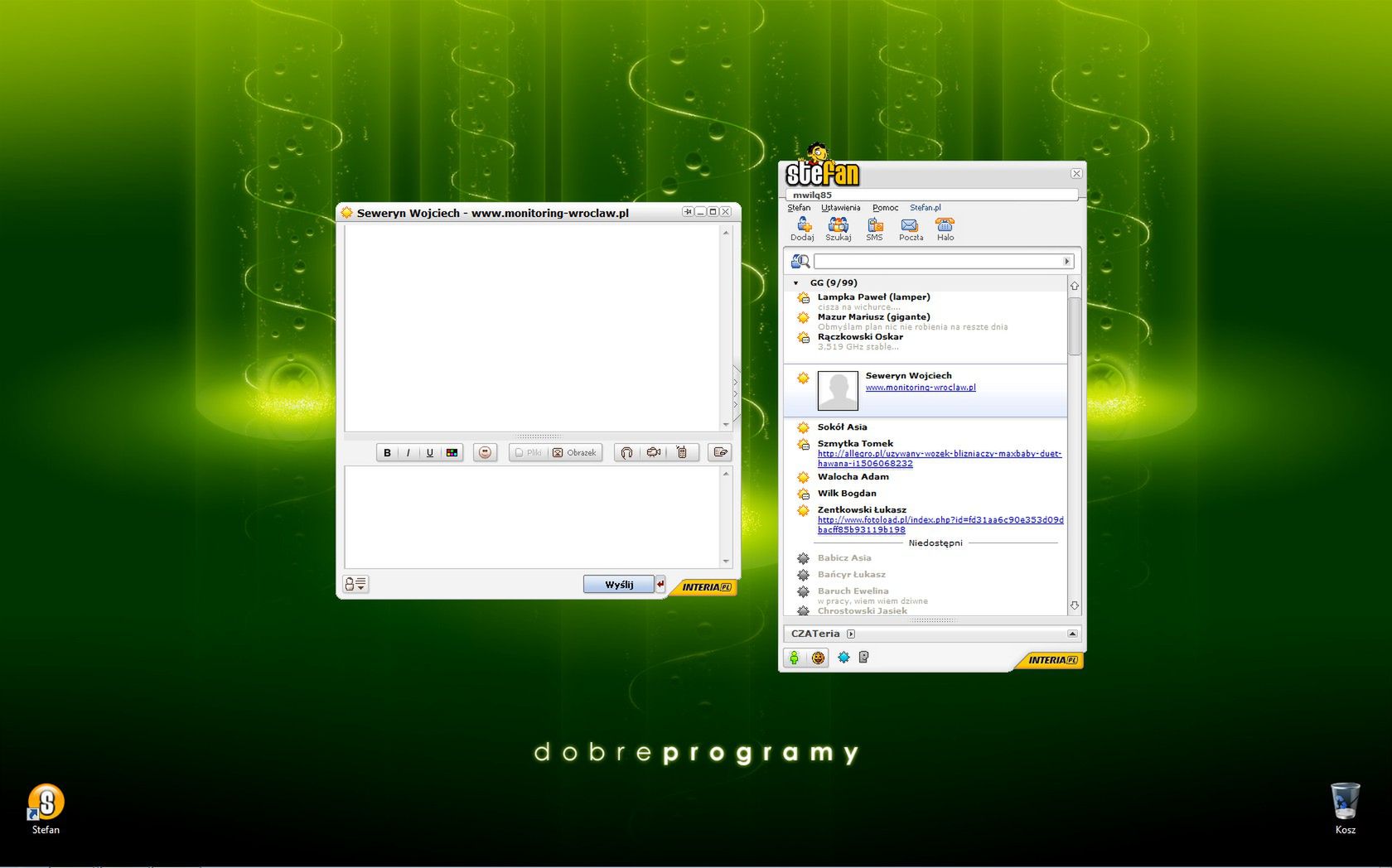Click the search field arrow button
The height and width of the screenshot is (868, 1392).
tap(1068, 262)
